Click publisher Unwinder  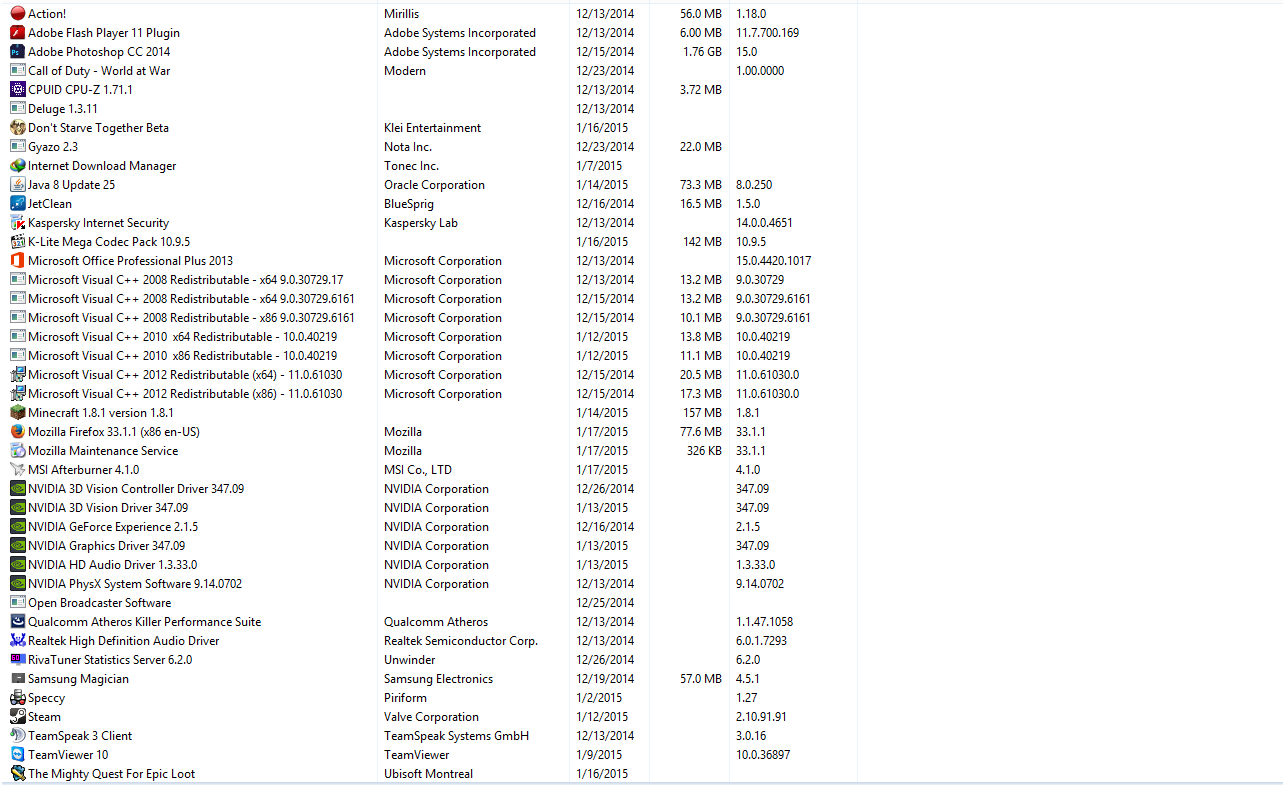410,660
